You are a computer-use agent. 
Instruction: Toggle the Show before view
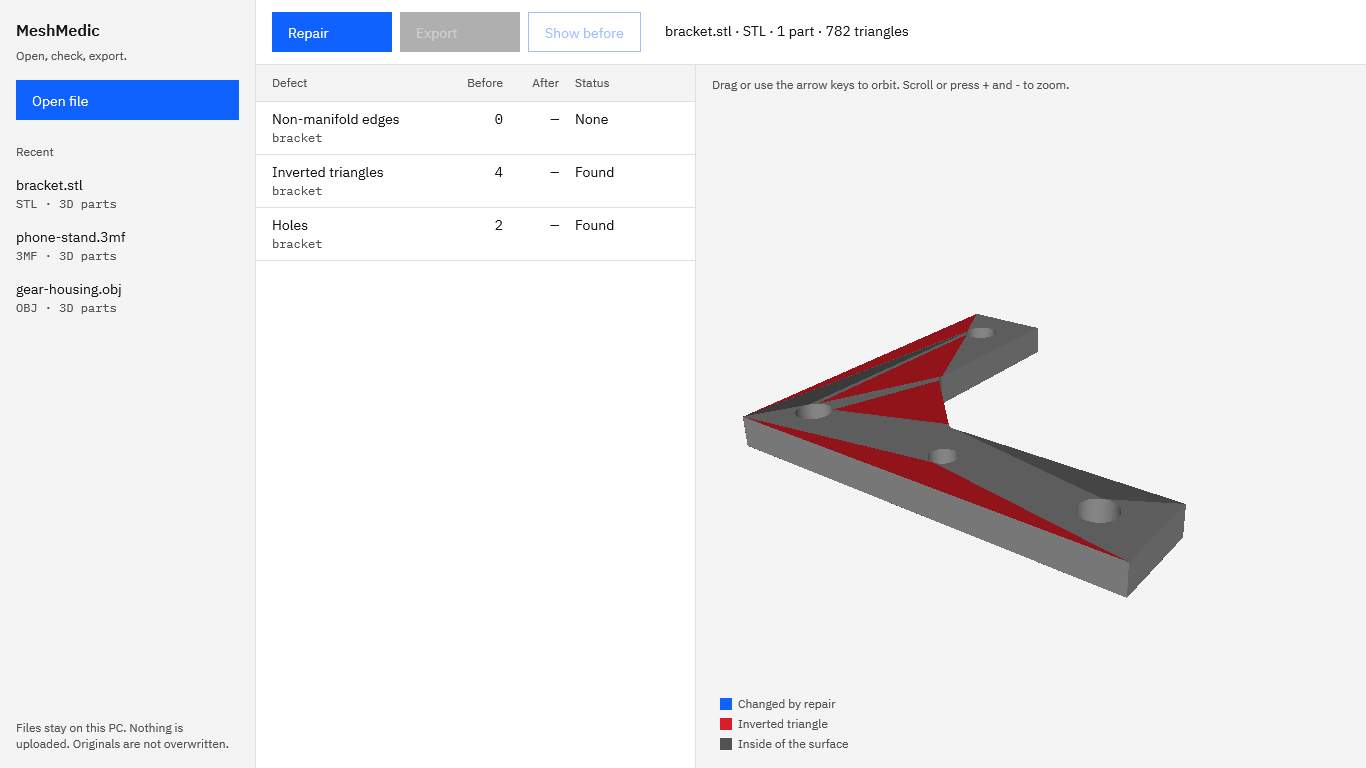(584, 32)
